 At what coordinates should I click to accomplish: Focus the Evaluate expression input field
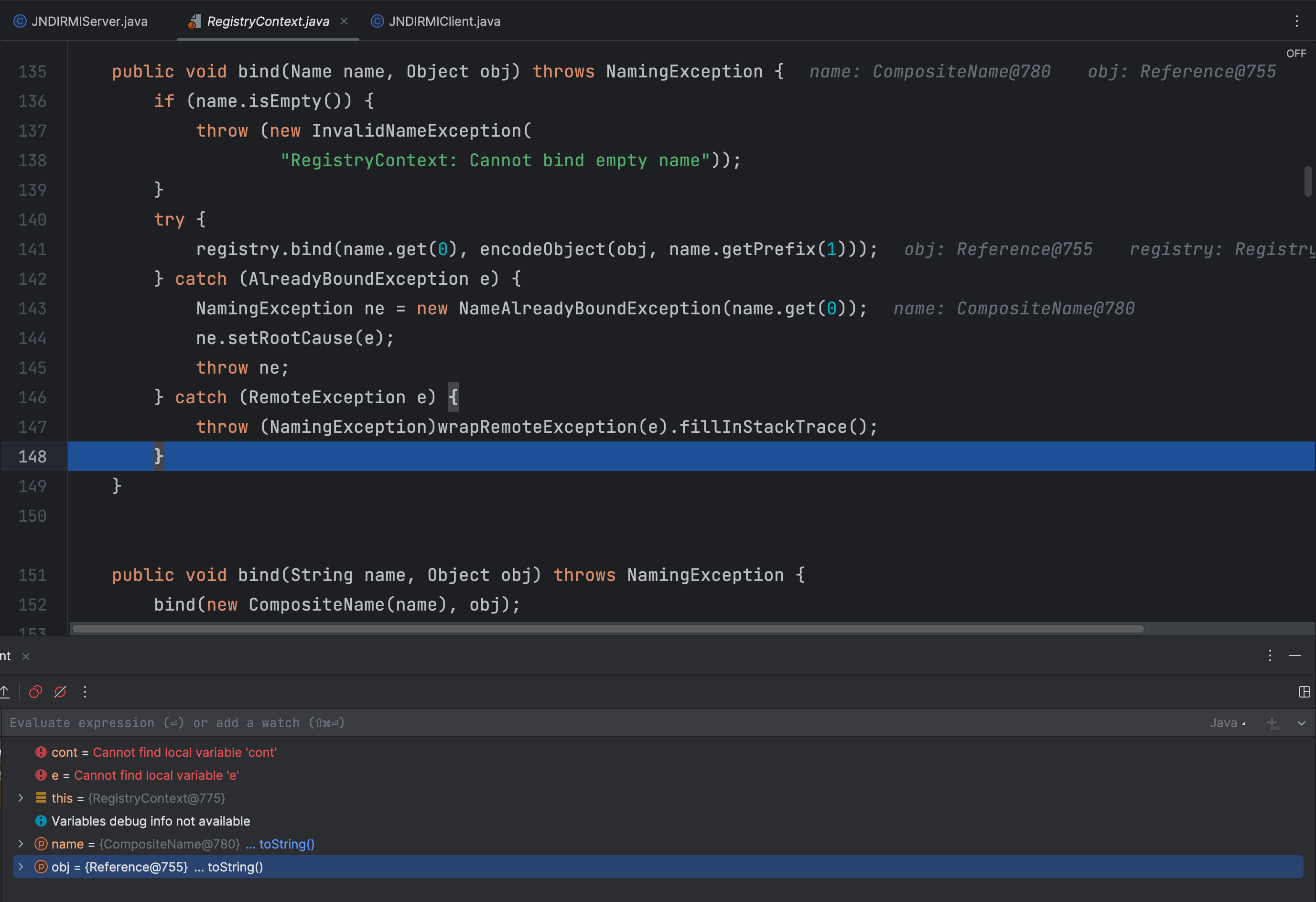tap(600, 723)
